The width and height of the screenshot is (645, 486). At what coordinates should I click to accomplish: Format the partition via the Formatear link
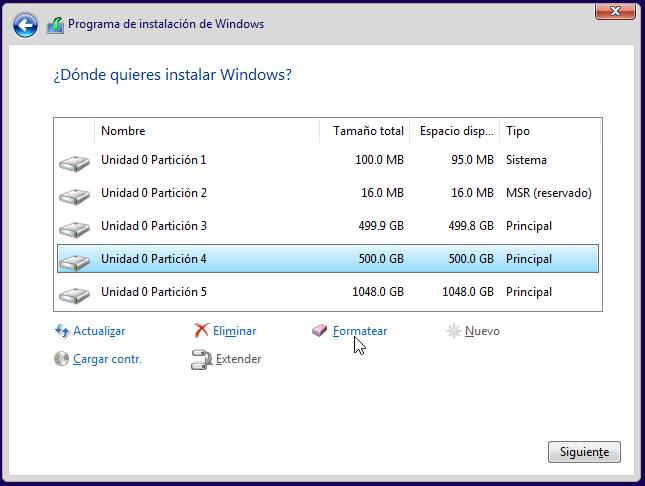point(360,331)
